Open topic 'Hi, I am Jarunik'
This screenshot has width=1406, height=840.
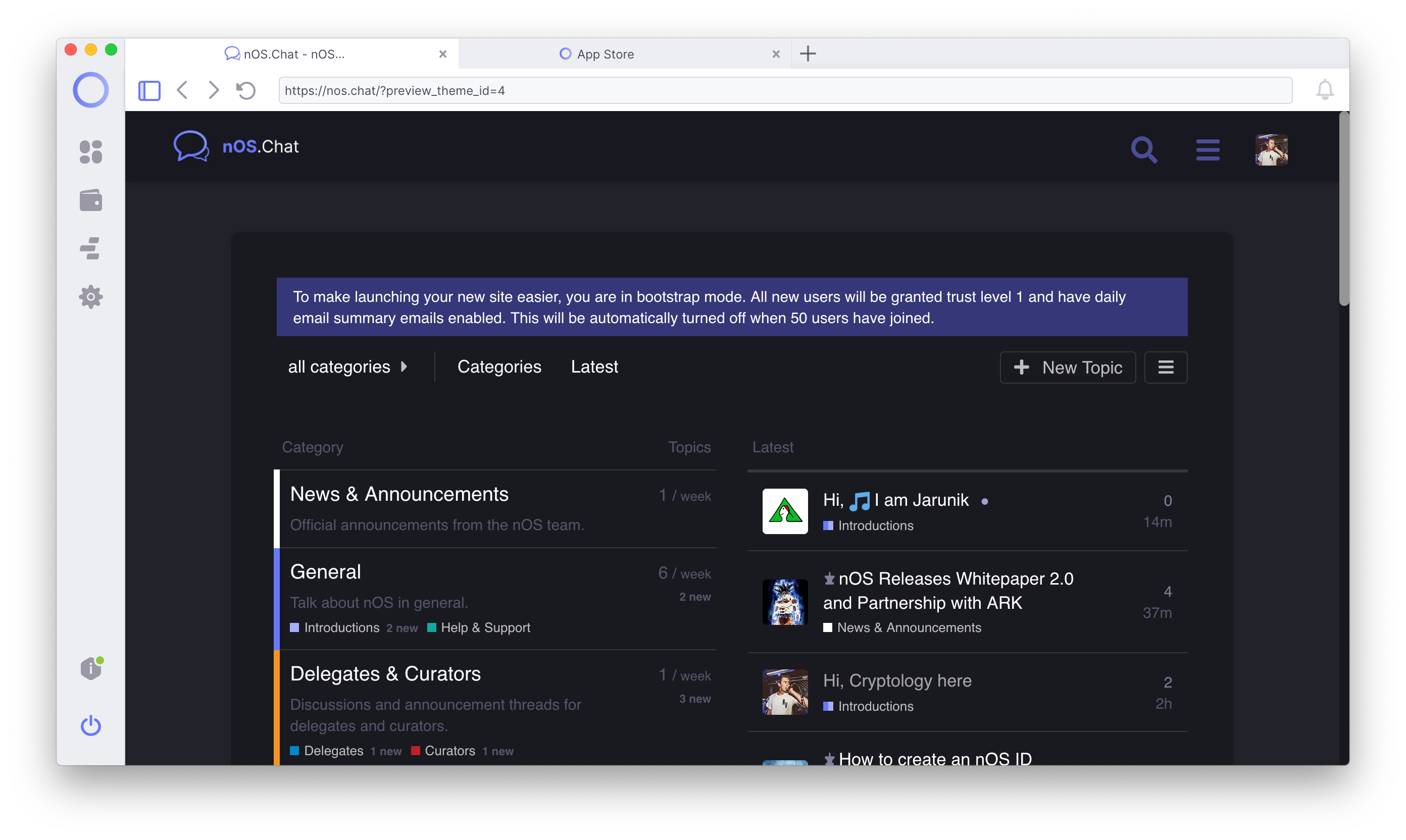click(896, 500)
